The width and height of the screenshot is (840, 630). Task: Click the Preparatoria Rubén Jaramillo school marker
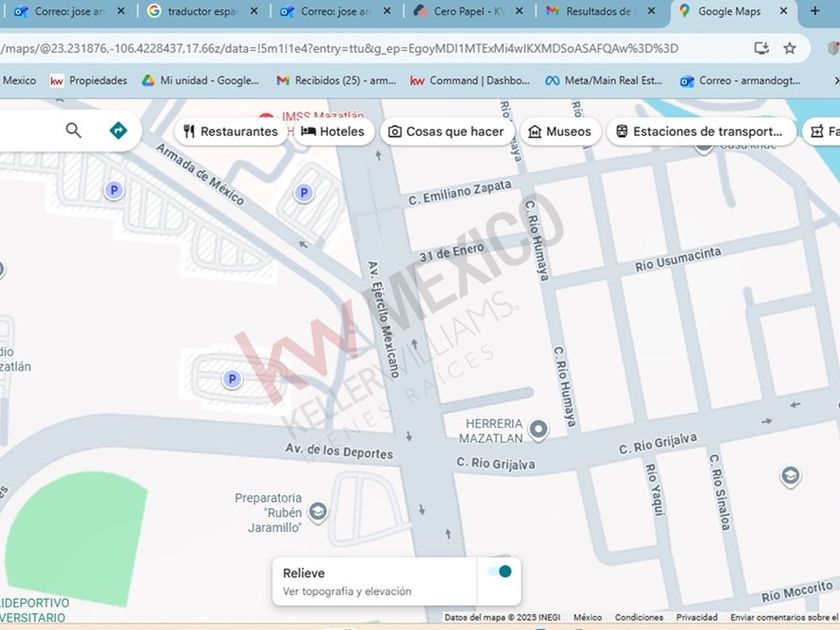(x=318, y=513)
